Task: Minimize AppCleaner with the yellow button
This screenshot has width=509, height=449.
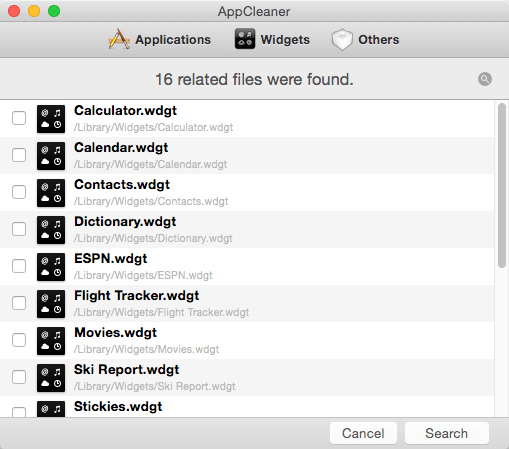Action: [34, 11]
